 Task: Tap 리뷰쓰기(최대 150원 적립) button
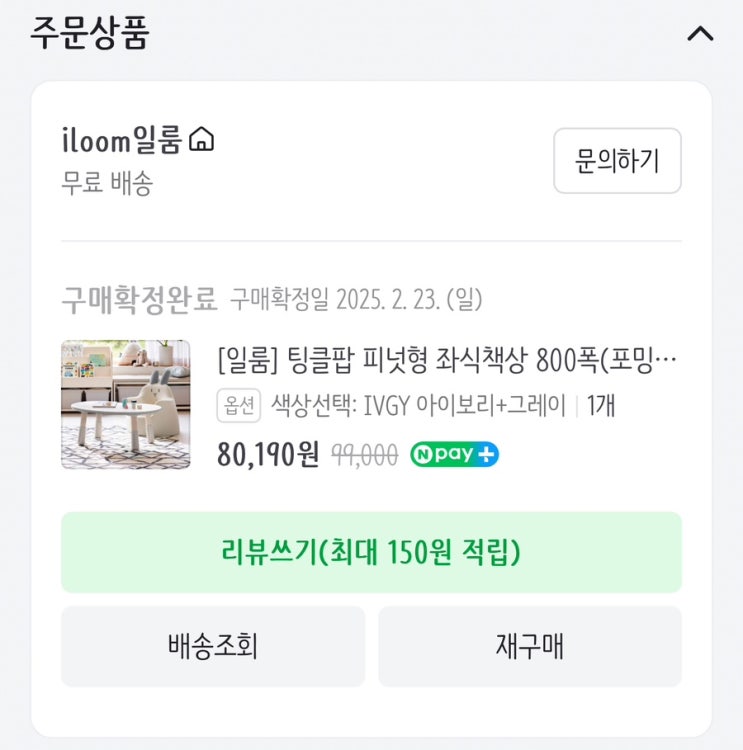(371, 552)
